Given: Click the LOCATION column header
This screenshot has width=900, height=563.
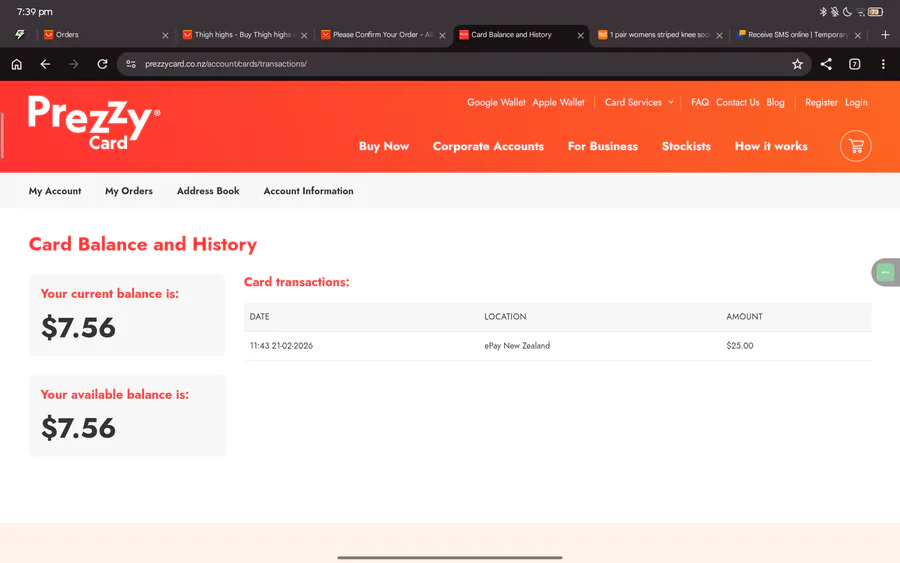Looking at the screenshot, I should click(505, 317).
